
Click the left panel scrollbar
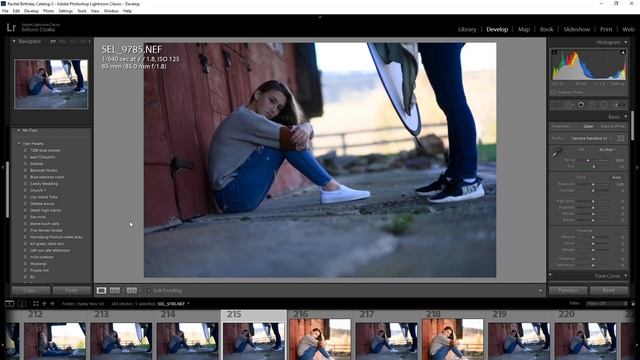coord(7,190)
